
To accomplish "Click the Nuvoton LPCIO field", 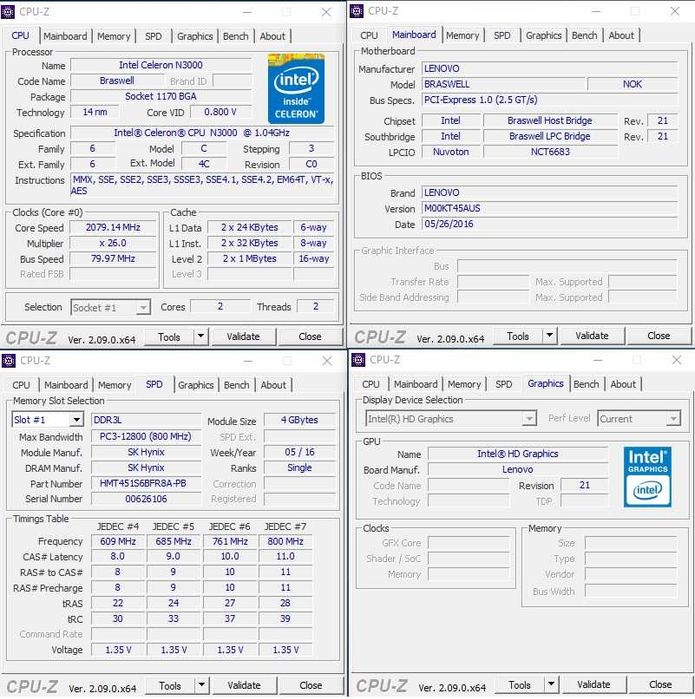I will [x=451, y=152].
